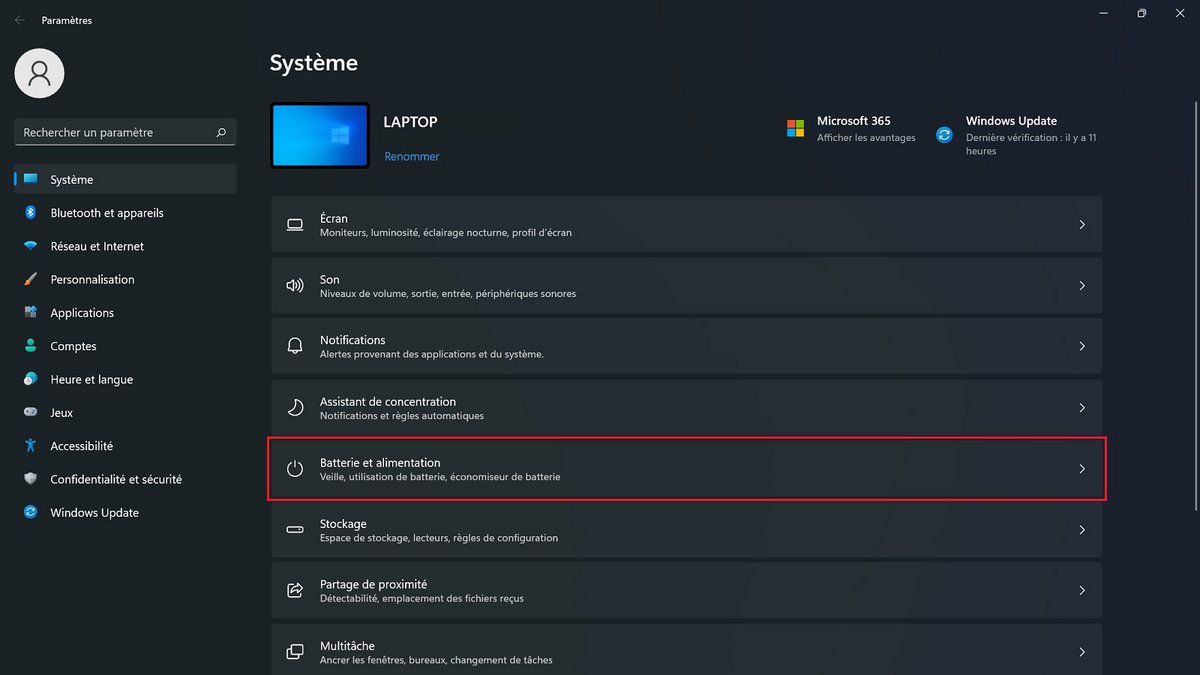
Task: Expand the Batterie et alimentation chevron
Action: click(x=1082, y=469)
